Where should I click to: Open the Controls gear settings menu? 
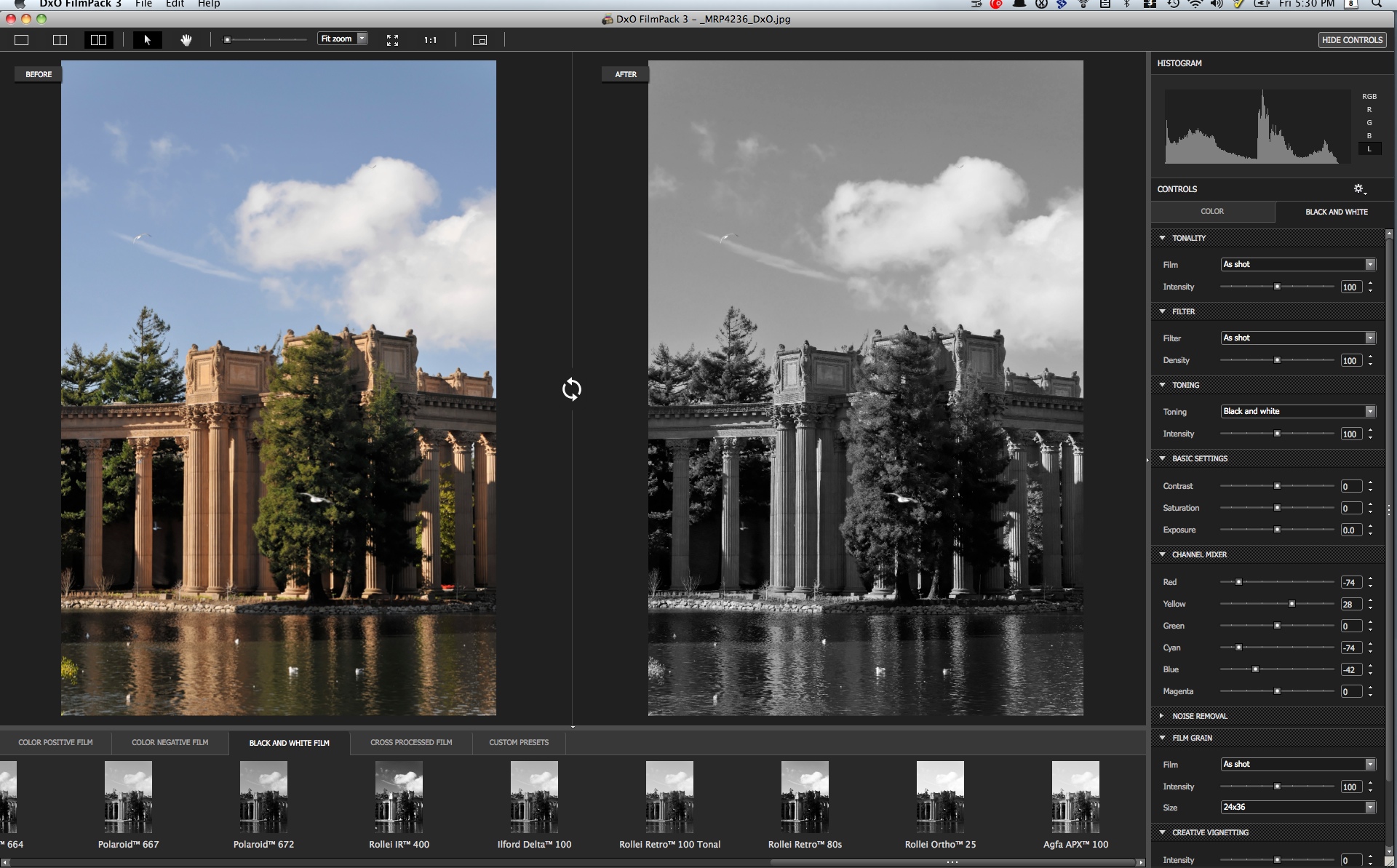click(1359, 189)
